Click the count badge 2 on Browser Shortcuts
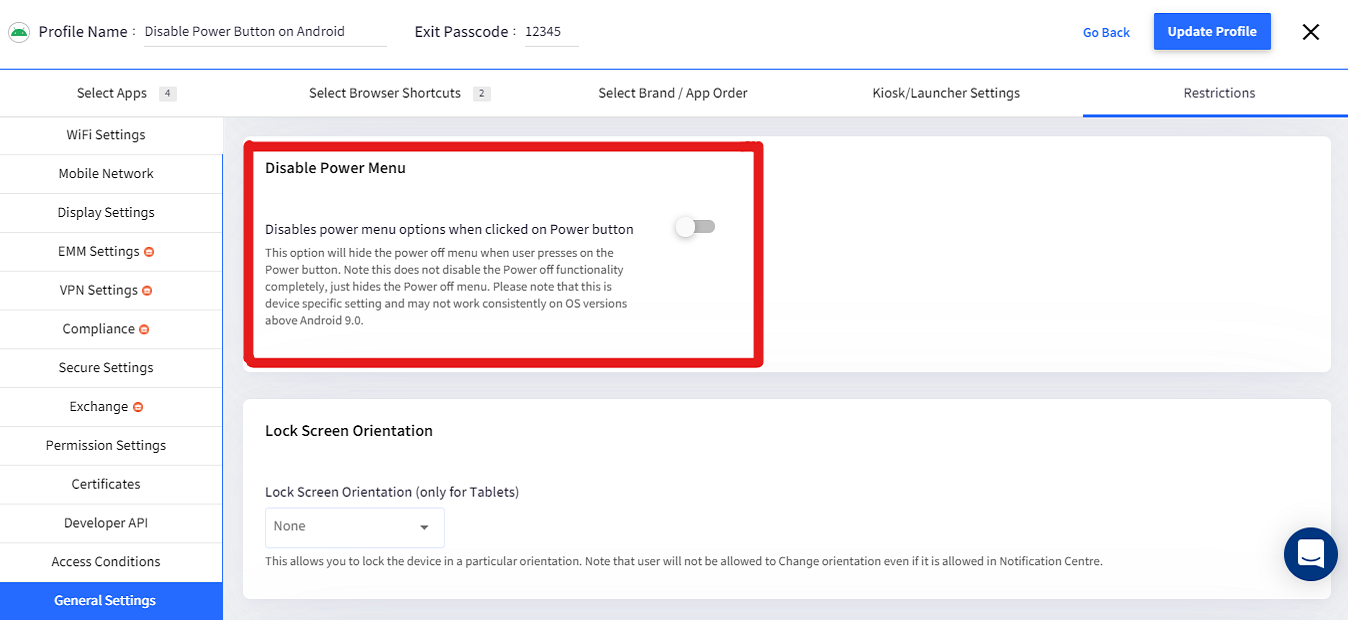 tap(482, 94)
